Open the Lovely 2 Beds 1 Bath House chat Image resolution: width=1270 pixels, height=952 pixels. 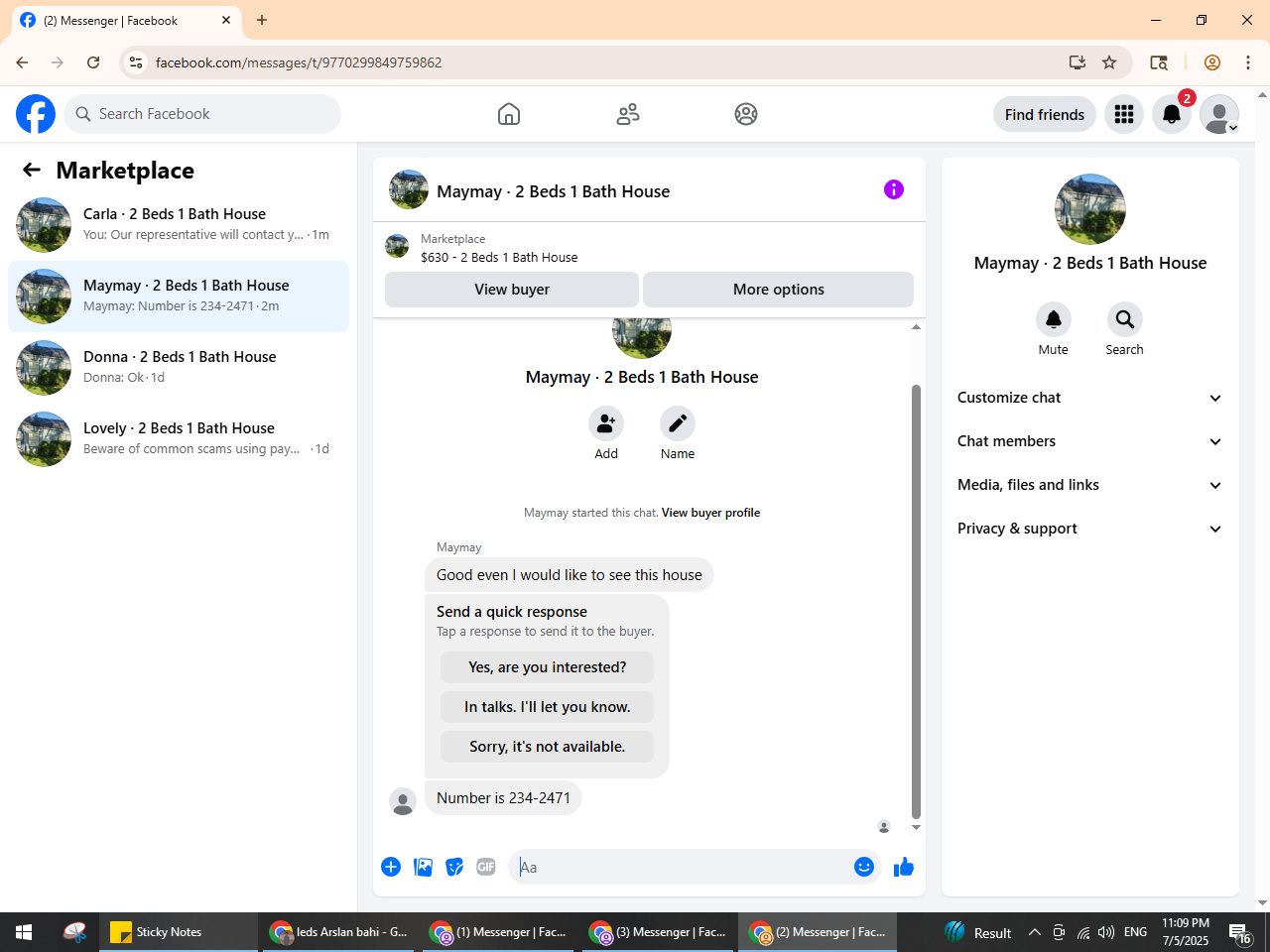(x=179, y=439)
